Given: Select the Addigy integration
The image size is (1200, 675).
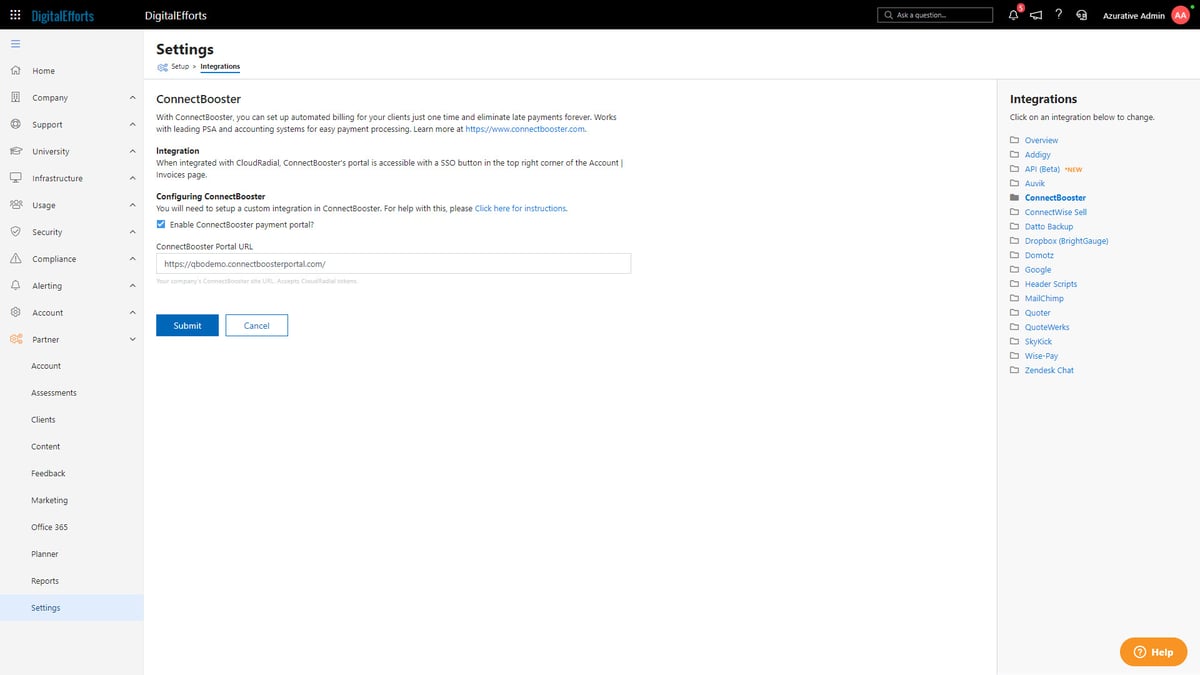Looking at the screenshot, I should 1038,155.
